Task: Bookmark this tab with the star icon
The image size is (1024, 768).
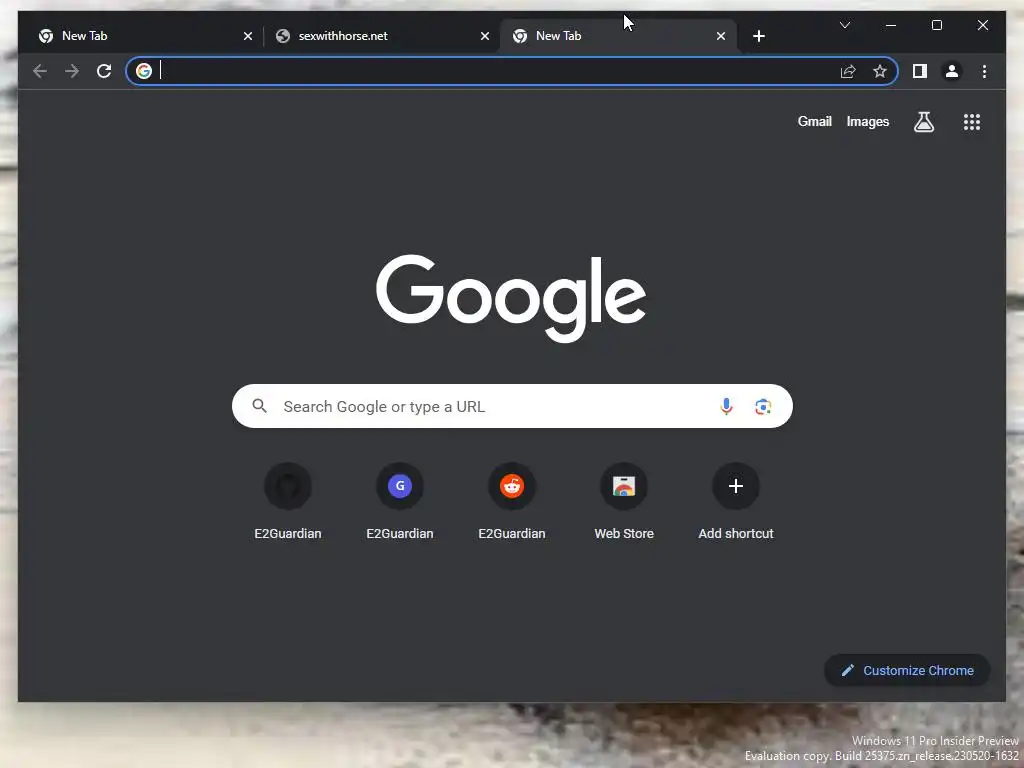Action: [880, 71]
